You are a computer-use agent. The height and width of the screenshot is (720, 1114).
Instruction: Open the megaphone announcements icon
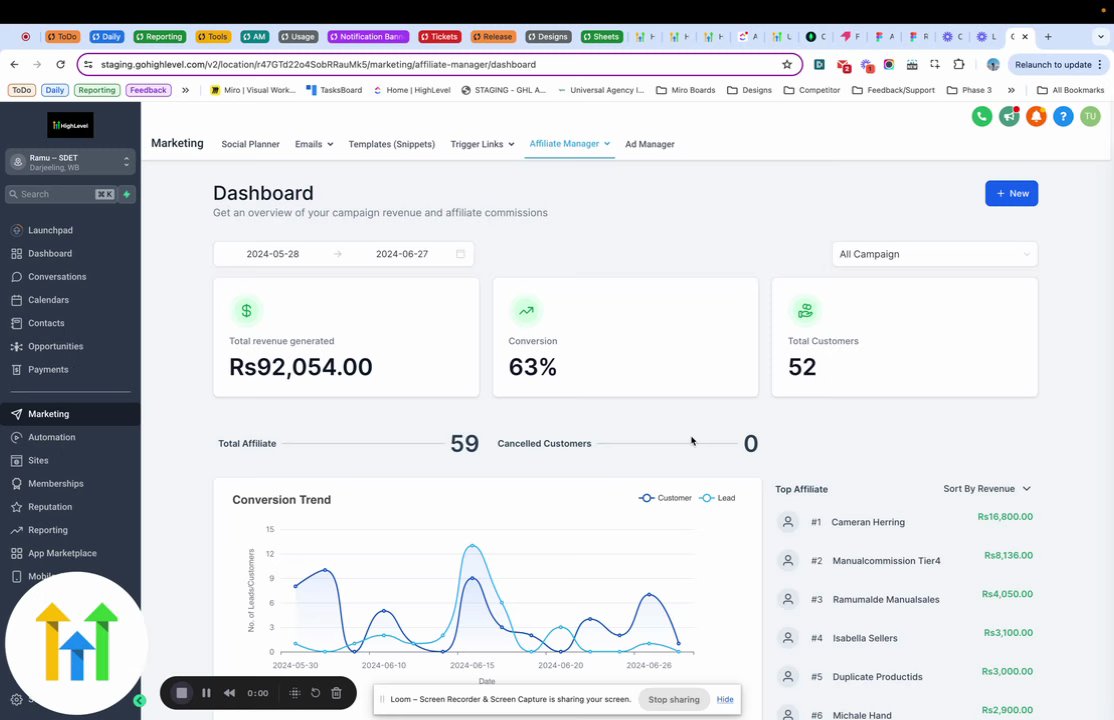point(1009,117)
